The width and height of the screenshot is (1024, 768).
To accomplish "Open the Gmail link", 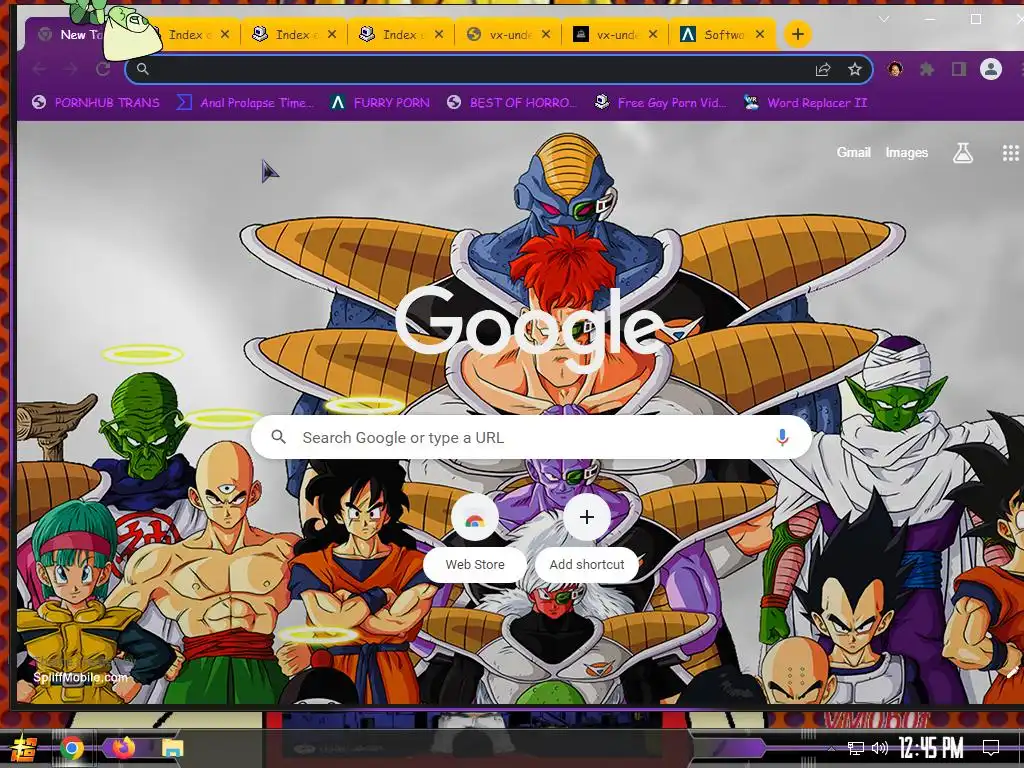I will pyautogui.click(x=854, y=152).
